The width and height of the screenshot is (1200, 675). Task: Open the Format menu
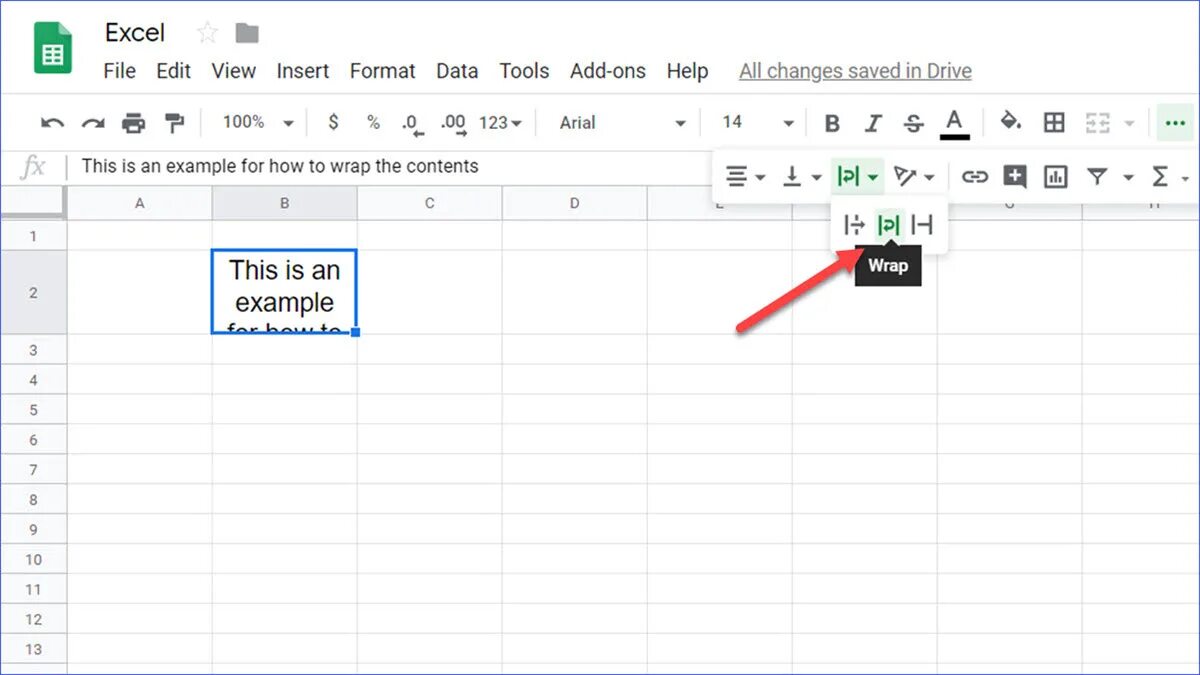[382, 71]
